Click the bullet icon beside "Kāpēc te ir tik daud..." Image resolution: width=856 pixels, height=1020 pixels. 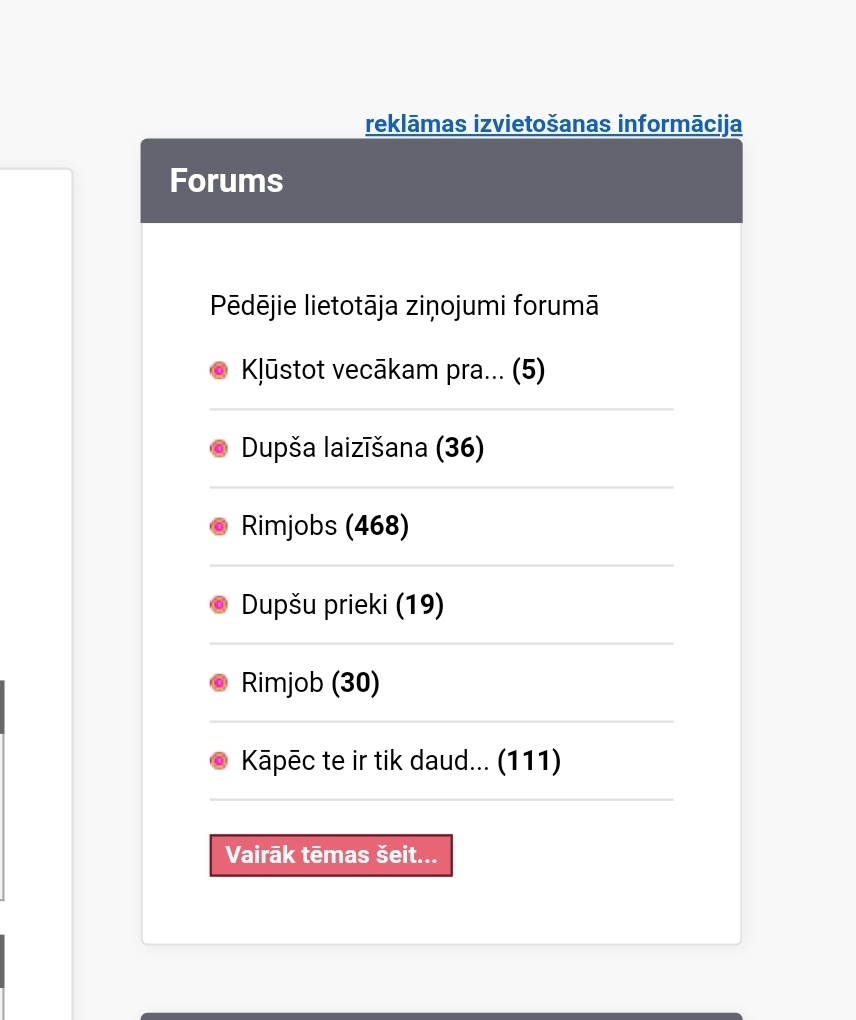click(218, 762)
